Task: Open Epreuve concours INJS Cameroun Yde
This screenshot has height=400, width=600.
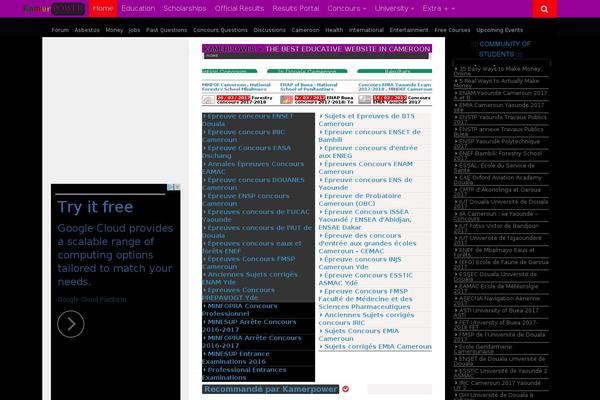Action: pos(360,263)
